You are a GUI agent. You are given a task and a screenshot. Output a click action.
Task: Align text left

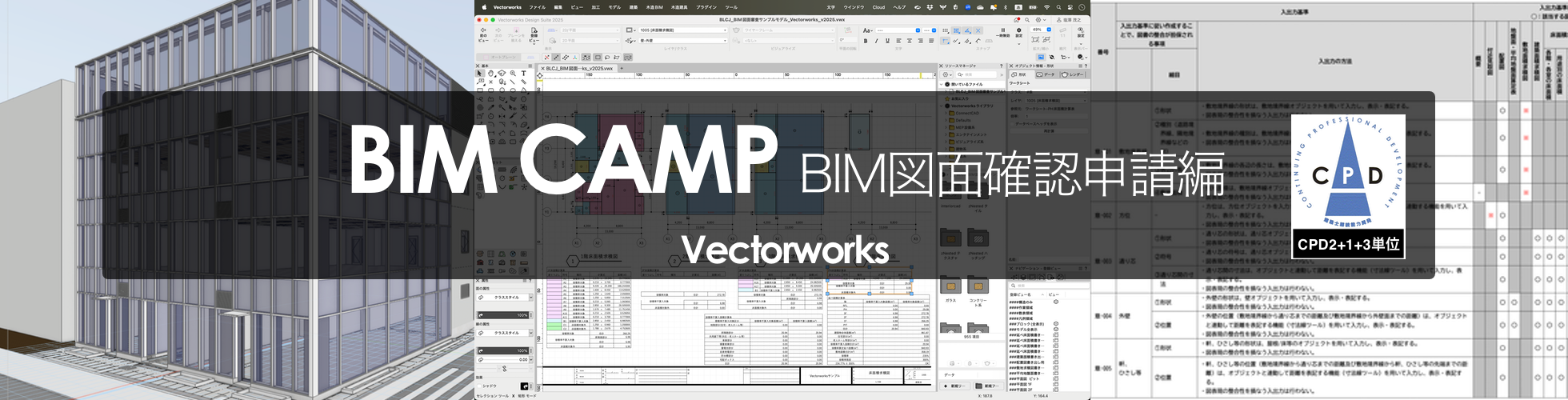tap(898, 41)
